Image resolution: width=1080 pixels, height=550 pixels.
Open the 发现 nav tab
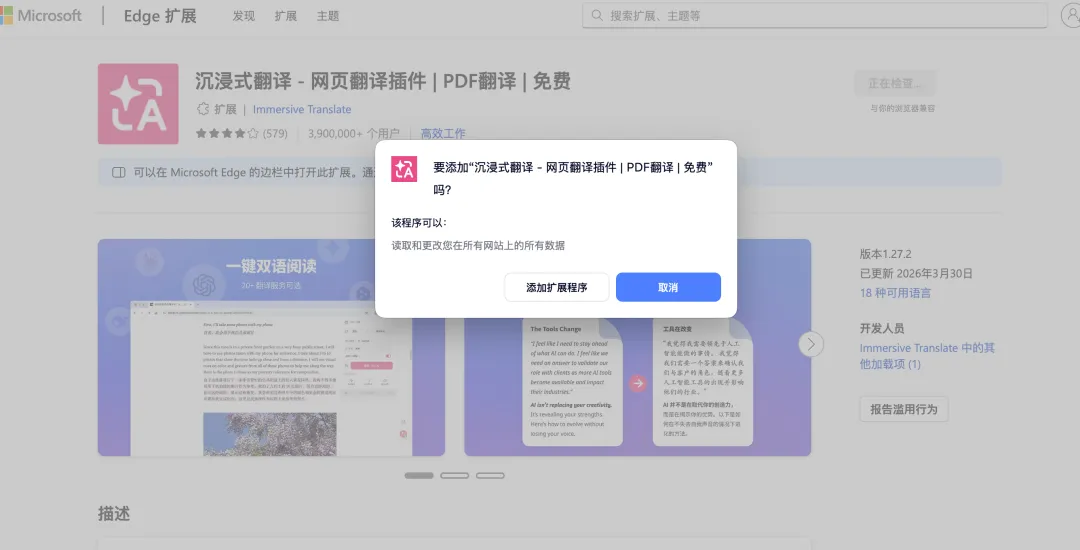243,16
